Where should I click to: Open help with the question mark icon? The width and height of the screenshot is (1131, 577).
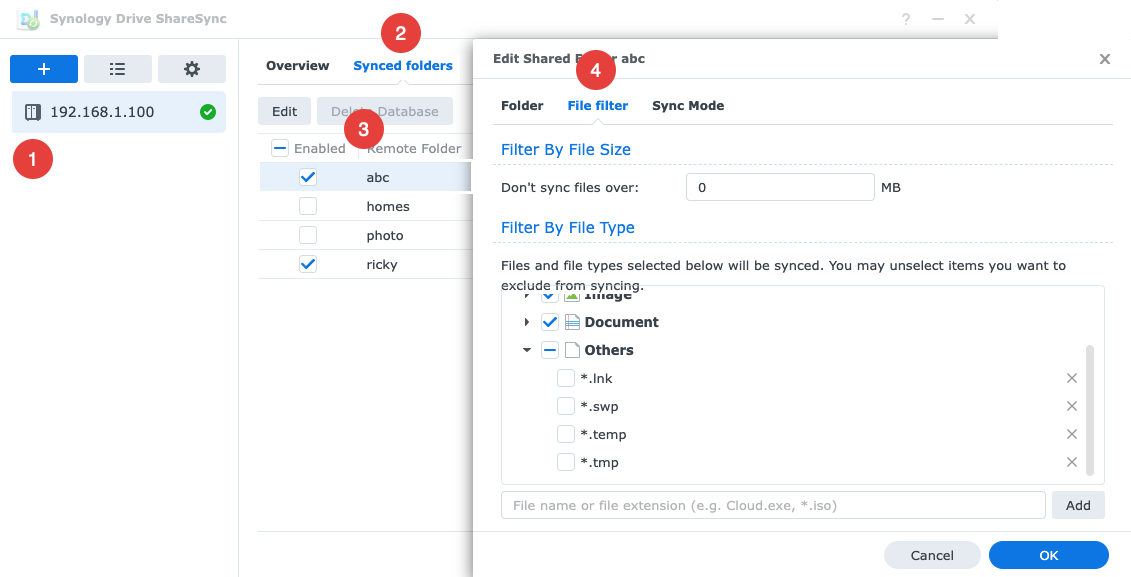pyautogui.click(x=906, y=18)
